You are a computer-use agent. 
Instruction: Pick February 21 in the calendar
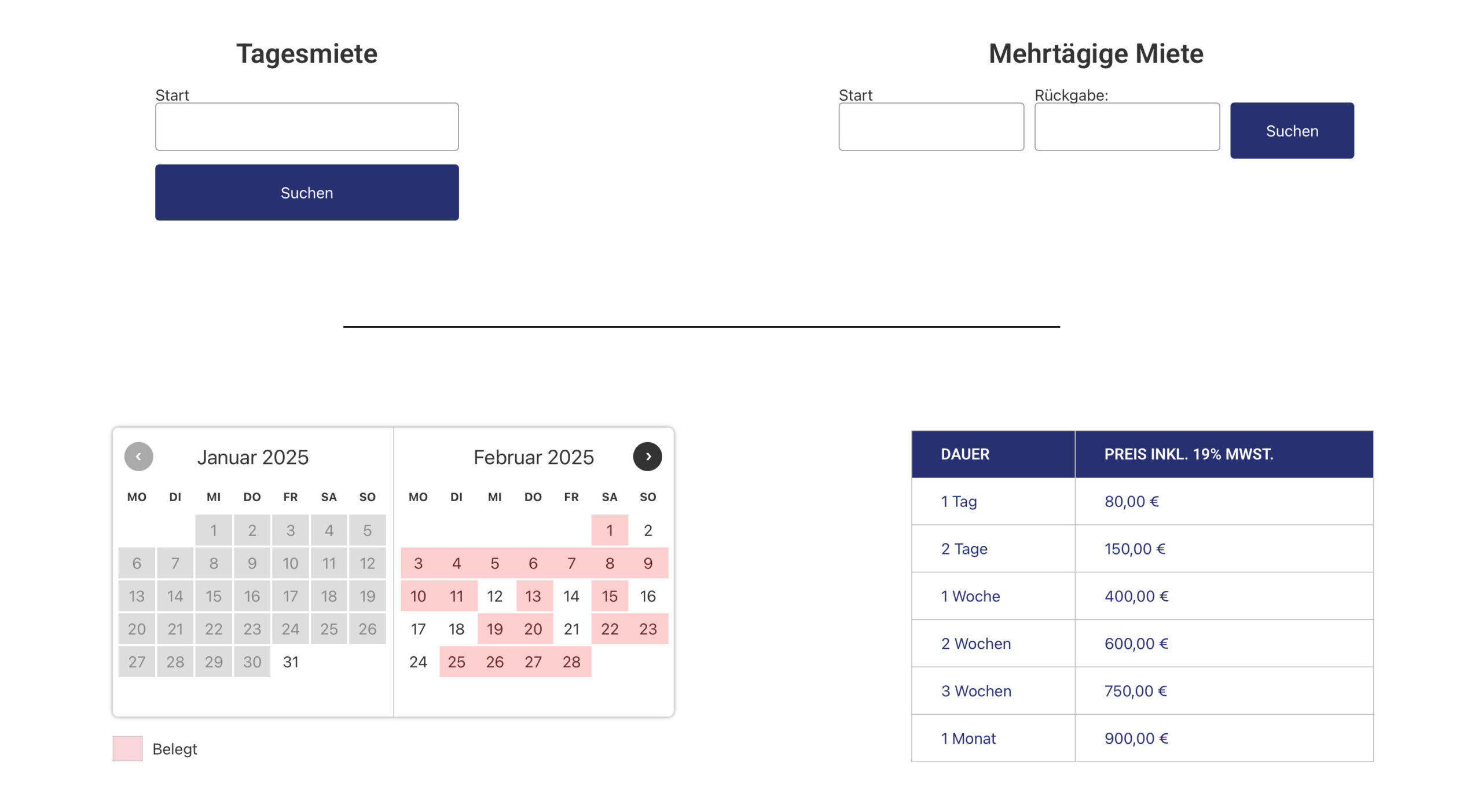click(571, 629)
